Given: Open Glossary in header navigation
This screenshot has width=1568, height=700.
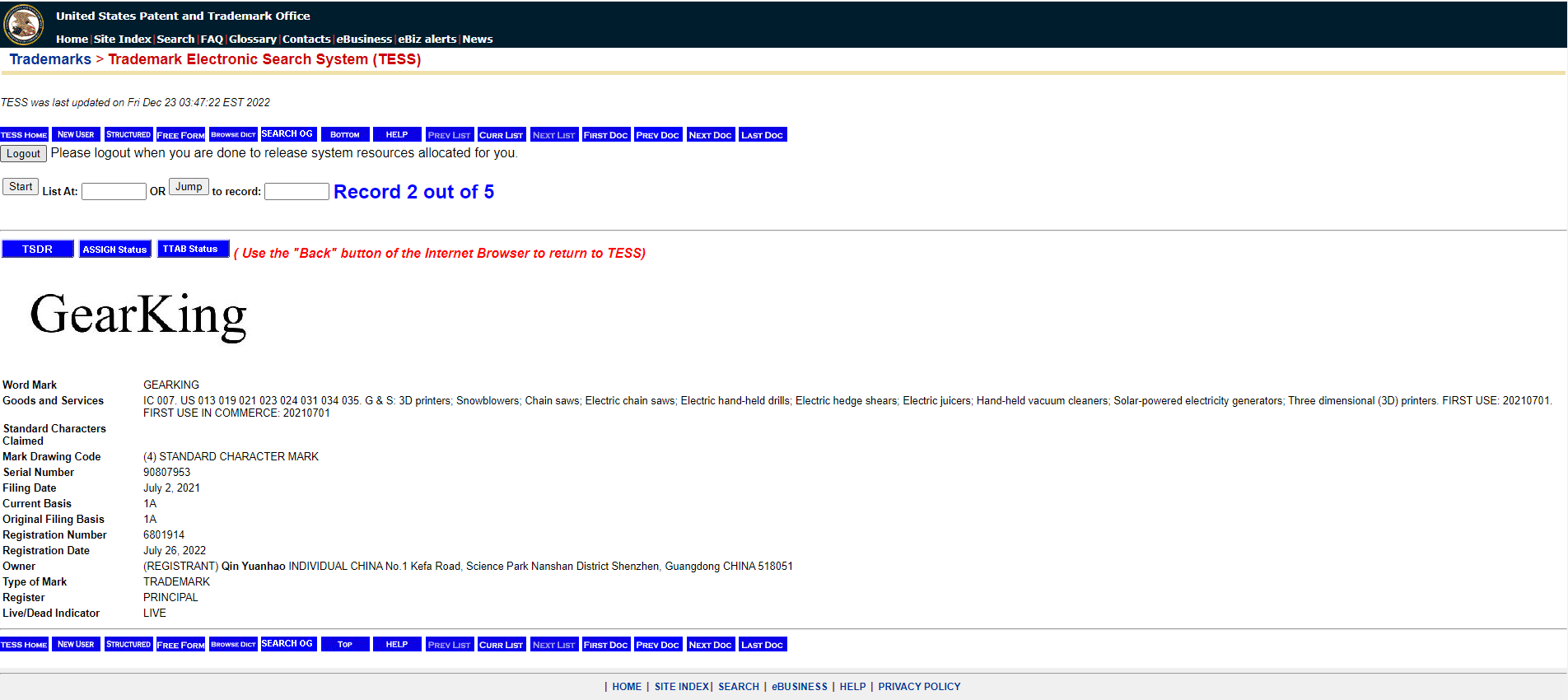Looking at the screenshot, I should pyautogui.click(x=252, y=39).
